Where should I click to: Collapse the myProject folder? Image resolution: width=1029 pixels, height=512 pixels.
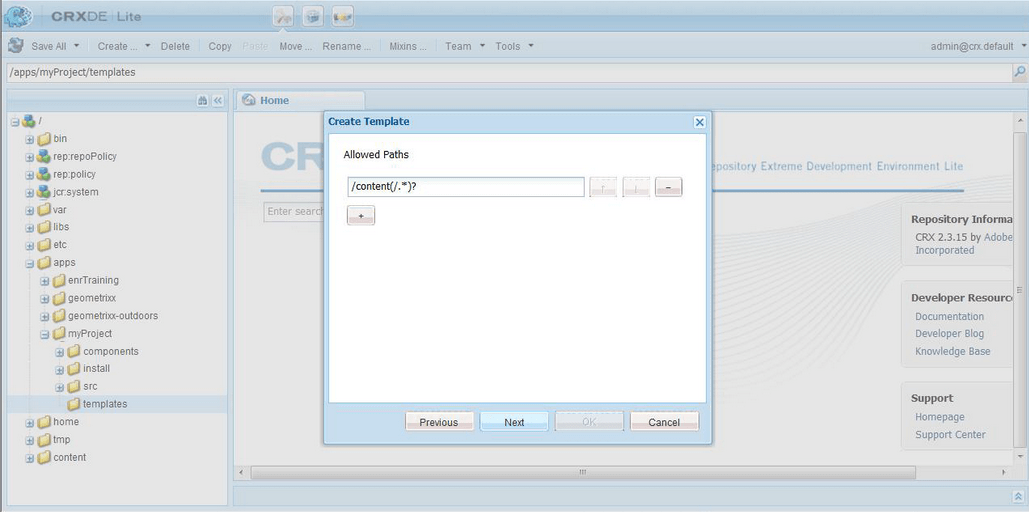[45, 334]
